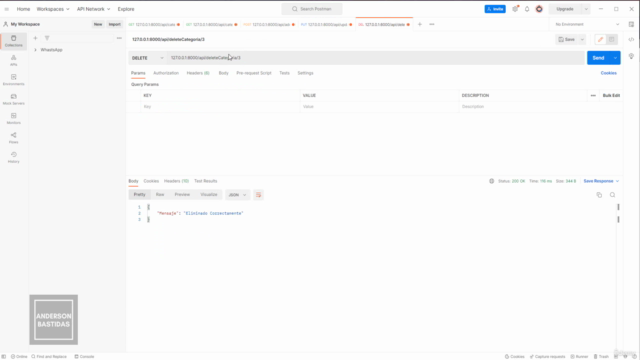
Task: Open the tab bar three-dot overflow menu
Action: [x=432, y=24]
